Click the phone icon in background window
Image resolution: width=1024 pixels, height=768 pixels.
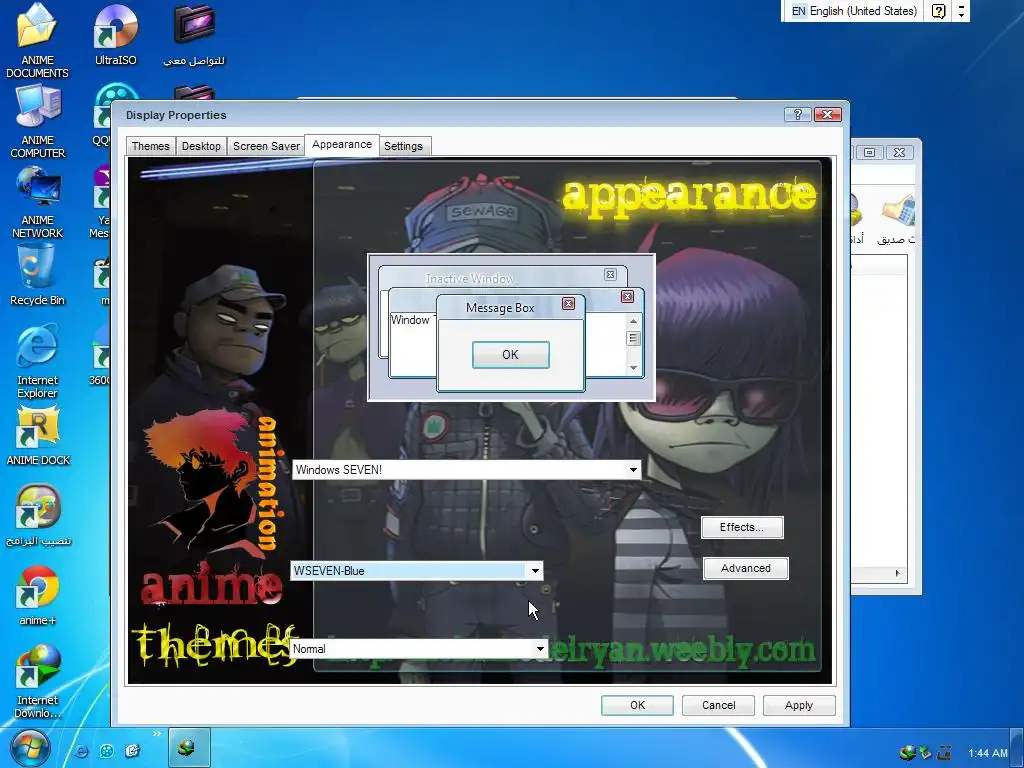(x=898, y=210)
